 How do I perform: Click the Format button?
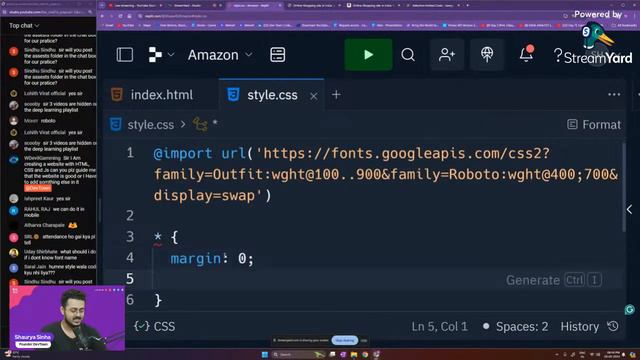594,124
